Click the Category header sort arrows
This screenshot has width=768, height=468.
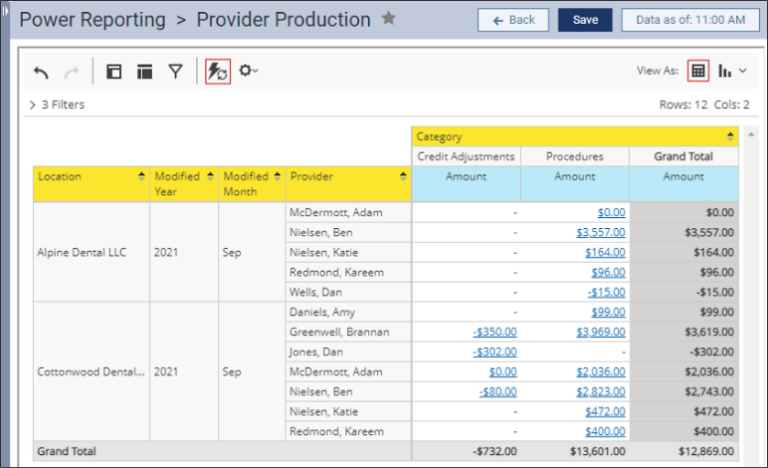click(730, 137)
